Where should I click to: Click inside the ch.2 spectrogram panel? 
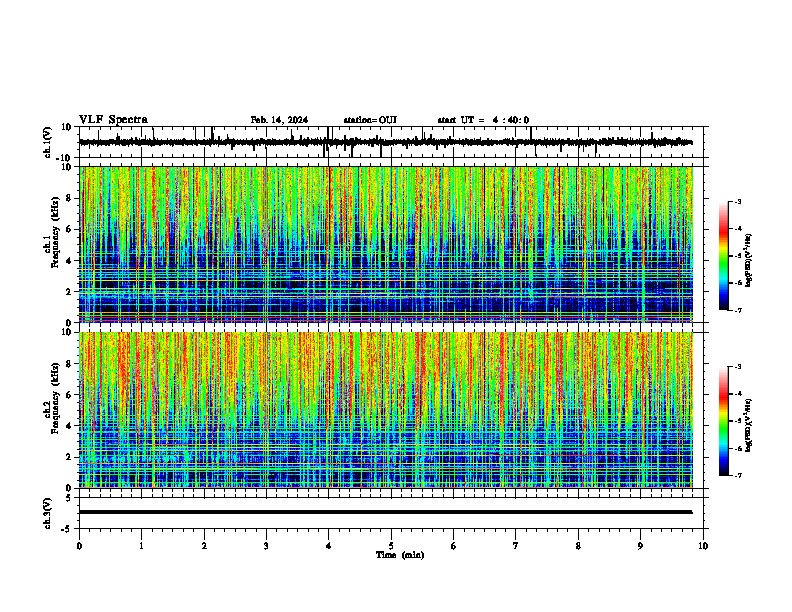point(386,410)
